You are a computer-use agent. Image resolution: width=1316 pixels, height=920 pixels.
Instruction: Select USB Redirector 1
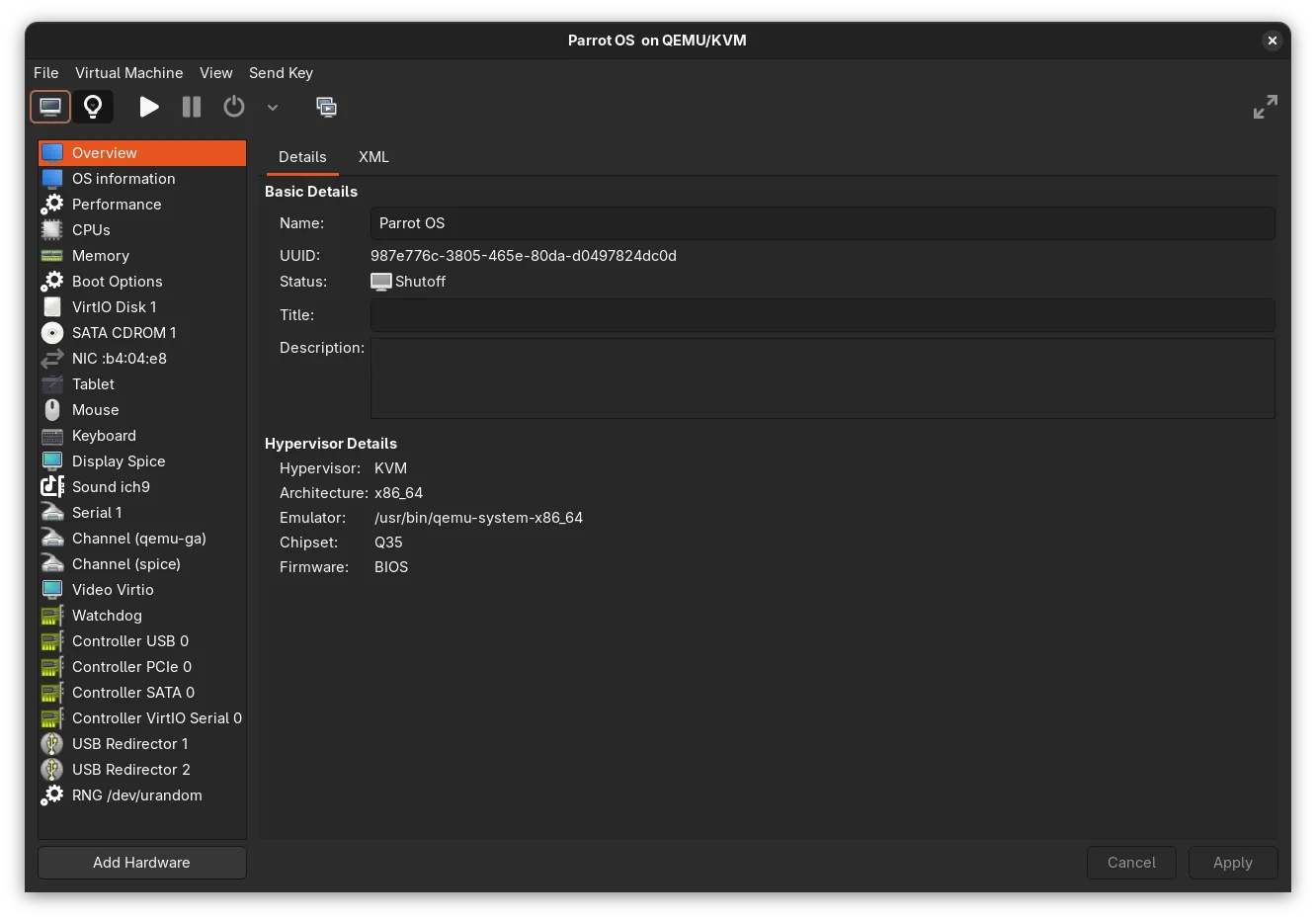coord(142,744)
